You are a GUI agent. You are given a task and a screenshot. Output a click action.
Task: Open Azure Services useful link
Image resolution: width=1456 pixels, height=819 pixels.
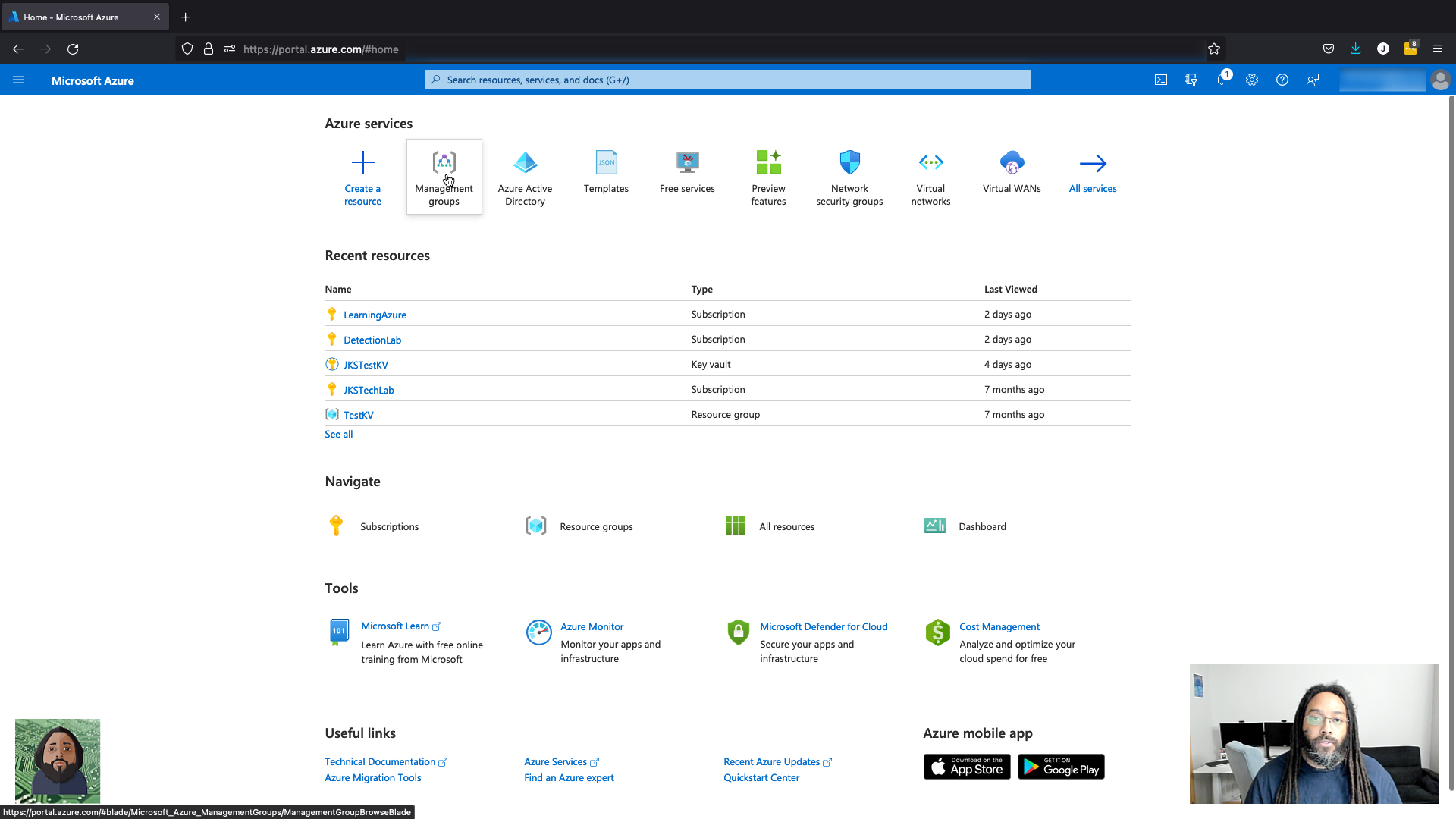(x=561, y=761)
